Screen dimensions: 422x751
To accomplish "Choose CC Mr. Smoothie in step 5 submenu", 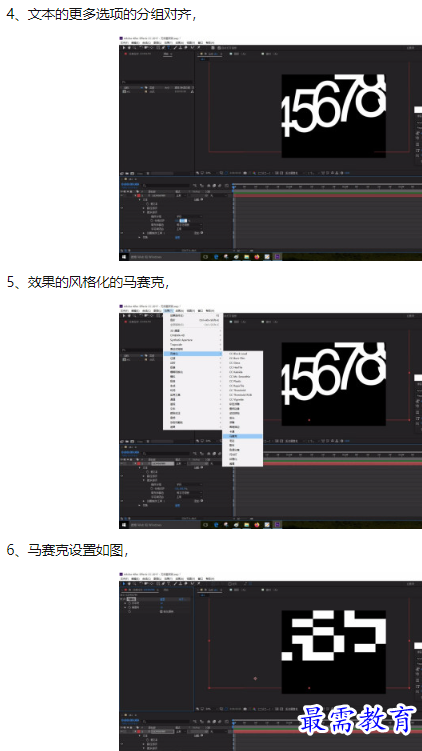I will pyautogui.click(x=240, y=376).
